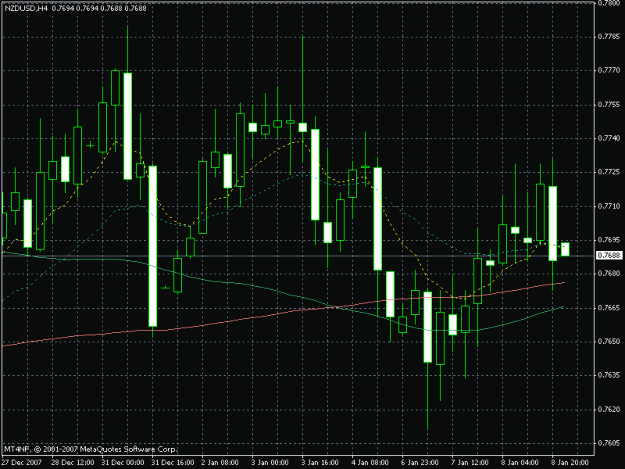Click the current price label 0.7688
Image resolution: width=625 pixels, height=469 pixels.
609,255
